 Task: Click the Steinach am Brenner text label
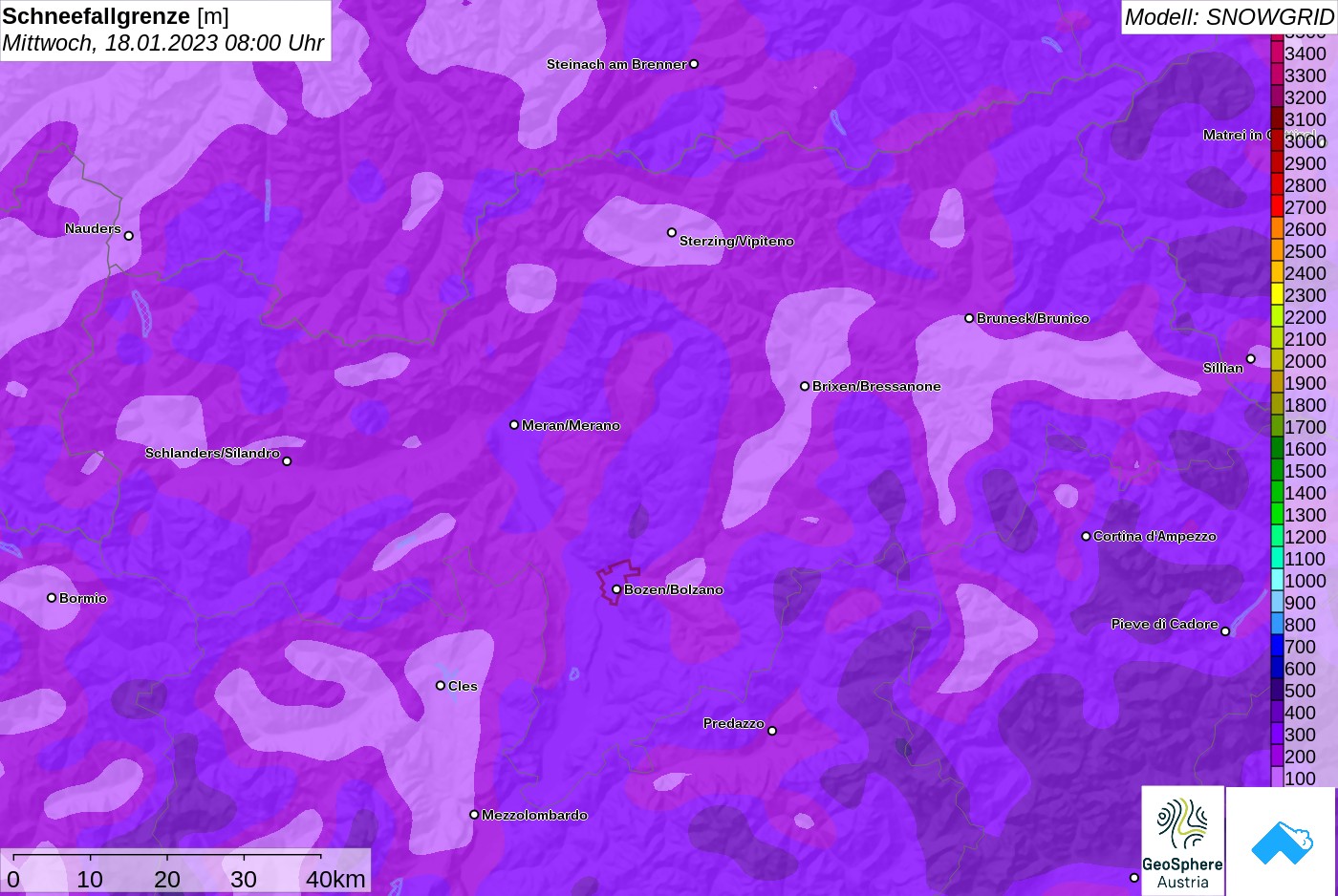(x=616, y=64)
